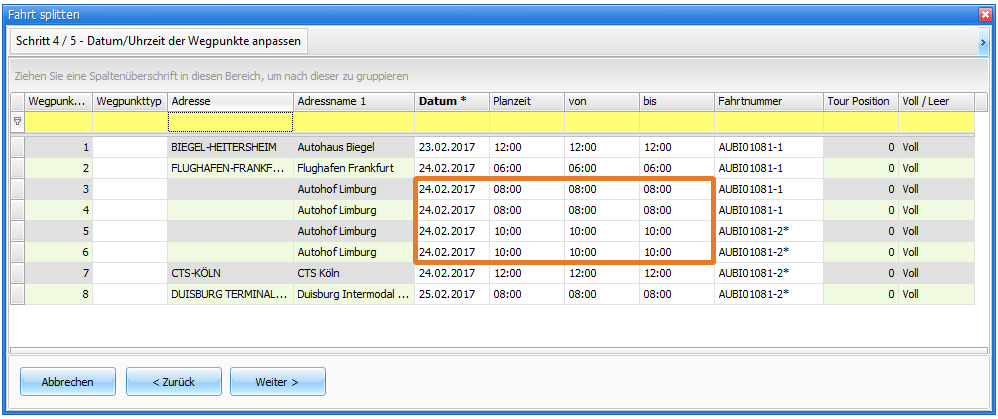Click the Datum cell of Wegpunkt 3
This screenshot has width=998, height=419.
(x=450, y=189)
